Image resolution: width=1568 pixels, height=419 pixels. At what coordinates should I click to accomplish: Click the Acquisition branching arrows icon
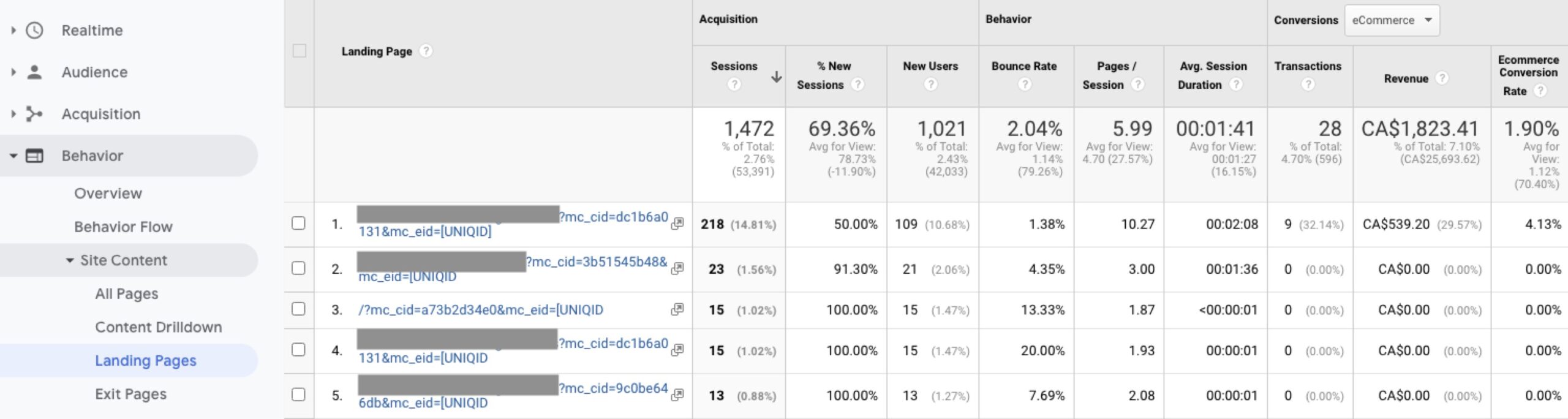tap(34, 114)
